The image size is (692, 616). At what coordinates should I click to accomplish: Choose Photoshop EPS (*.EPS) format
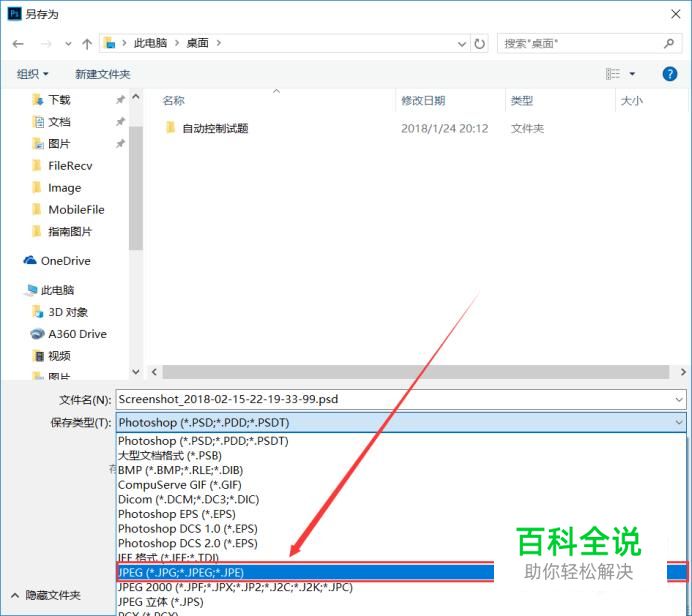[x=177, y=514]
